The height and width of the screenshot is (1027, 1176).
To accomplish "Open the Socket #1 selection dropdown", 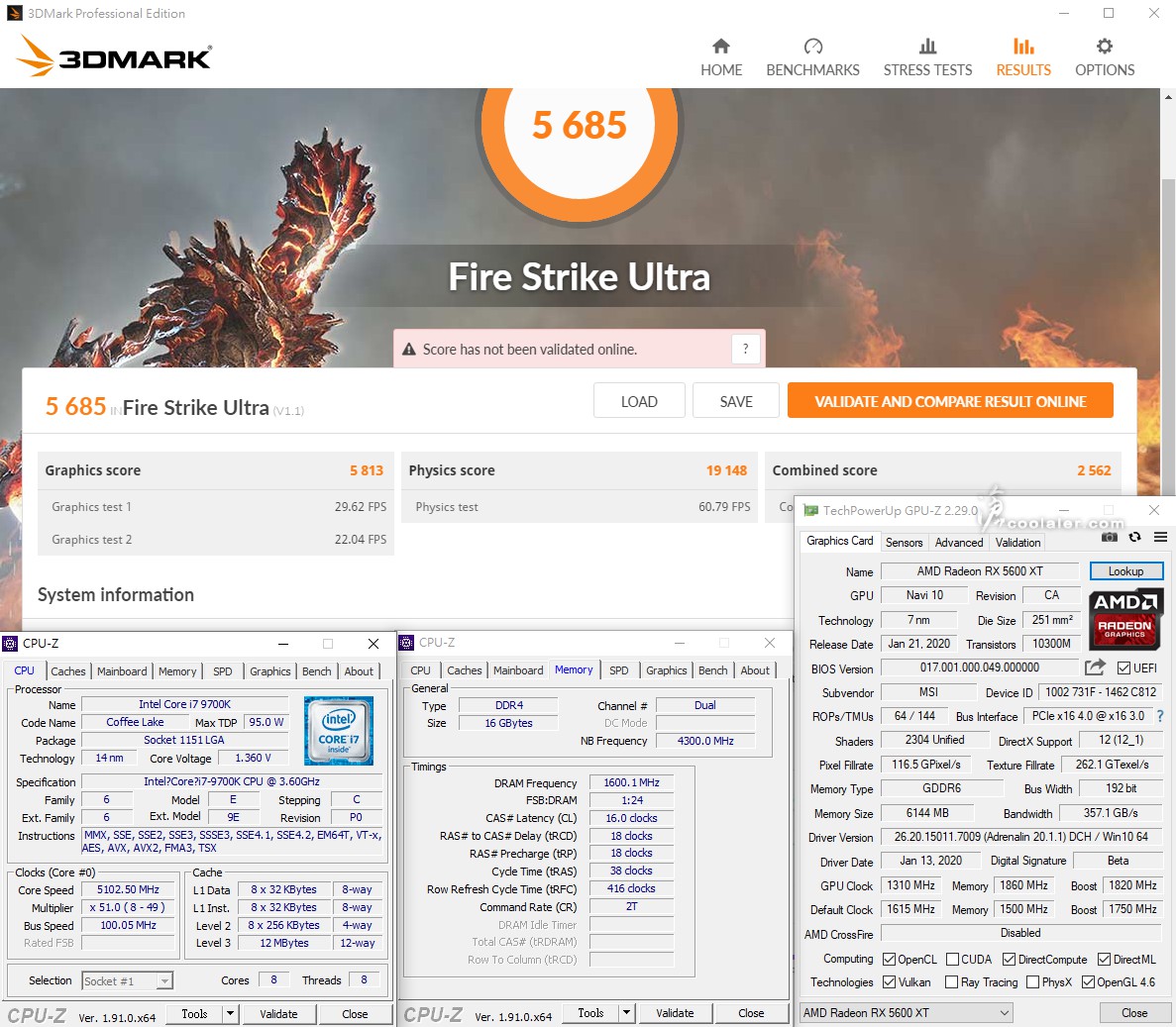I will pos(164,980).
